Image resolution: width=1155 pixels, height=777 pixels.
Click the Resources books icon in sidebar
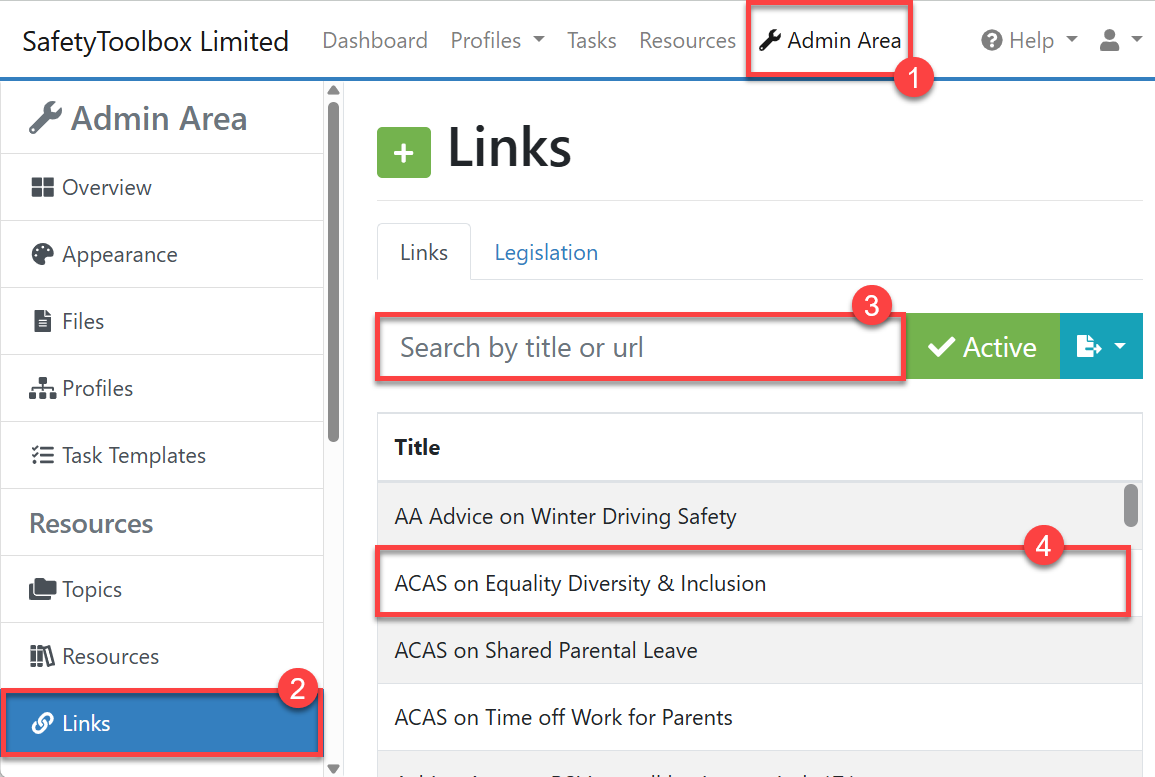(x=42, y=657)
